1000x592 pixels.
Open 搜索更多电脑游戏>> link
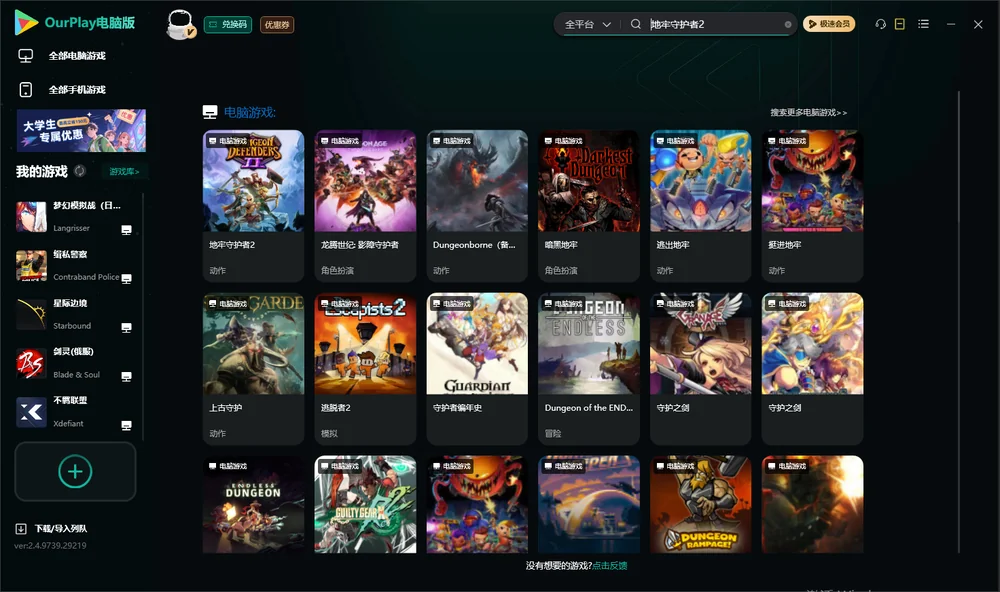point(808,112)
